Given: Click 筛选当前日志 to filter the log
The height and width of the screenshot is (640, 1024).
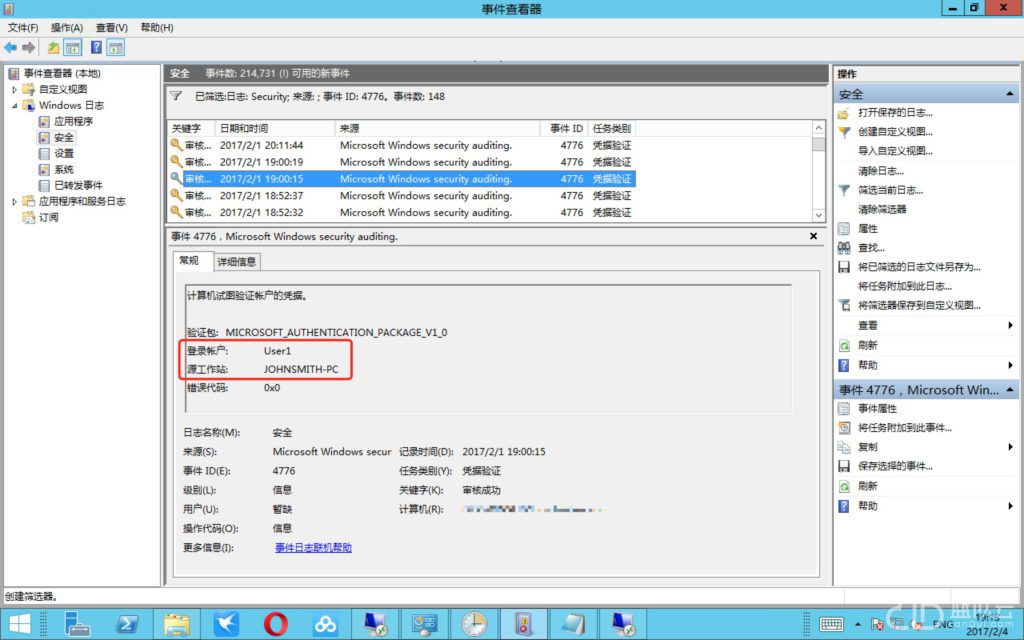Looking at the screenshot, I should pyautogui.click(x=890, y=190).
